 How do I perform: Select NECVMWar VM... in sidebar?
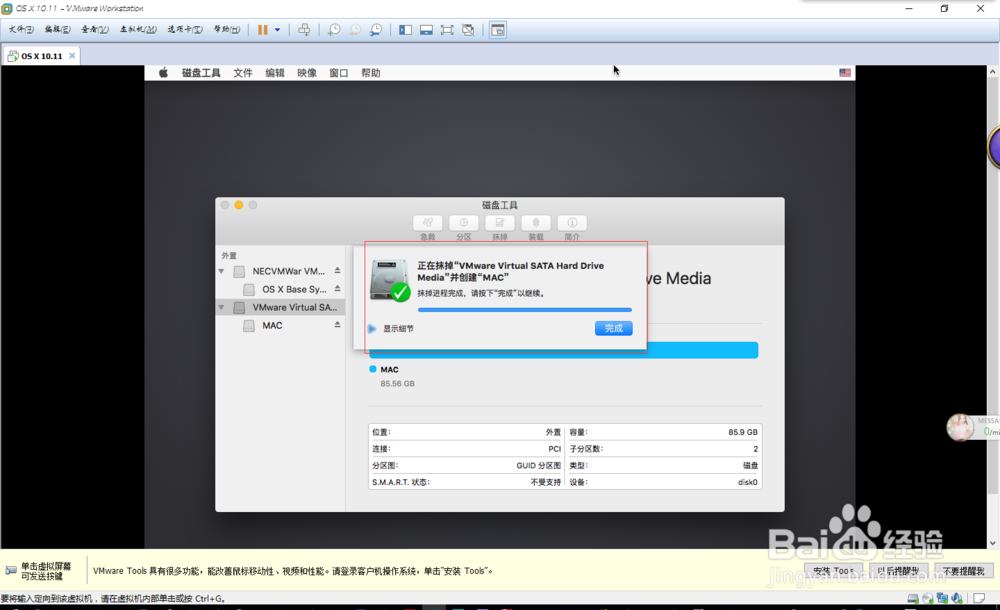[x=281, y=271]
